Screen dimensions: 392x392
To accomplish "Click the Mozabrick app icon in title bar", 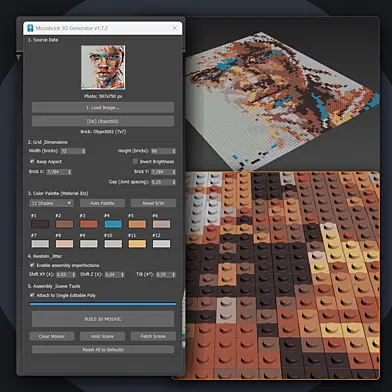I will tap(30, 28).
